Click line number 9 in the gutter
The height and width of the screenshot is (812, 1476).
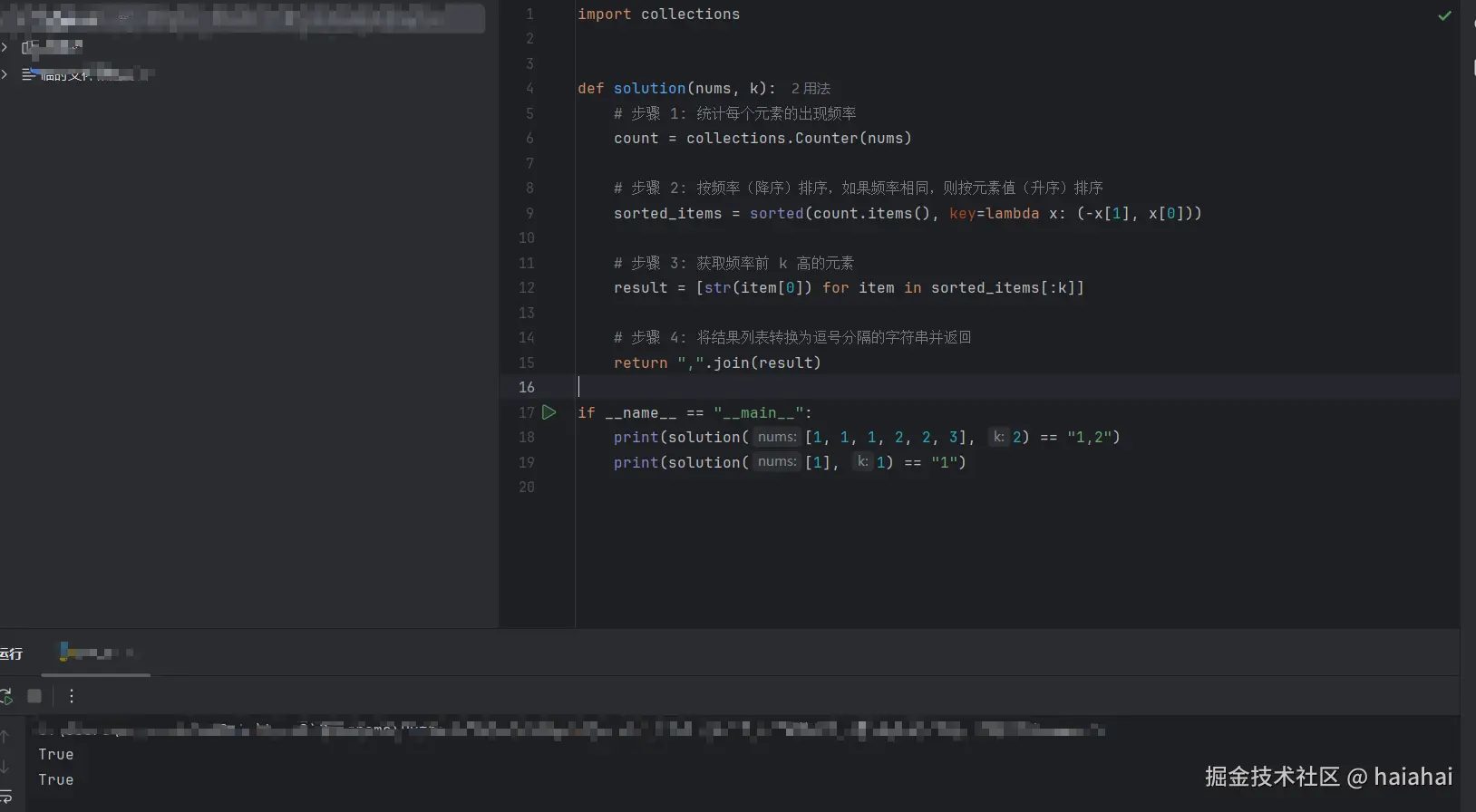pyautogui.click(x=529, y=213)
